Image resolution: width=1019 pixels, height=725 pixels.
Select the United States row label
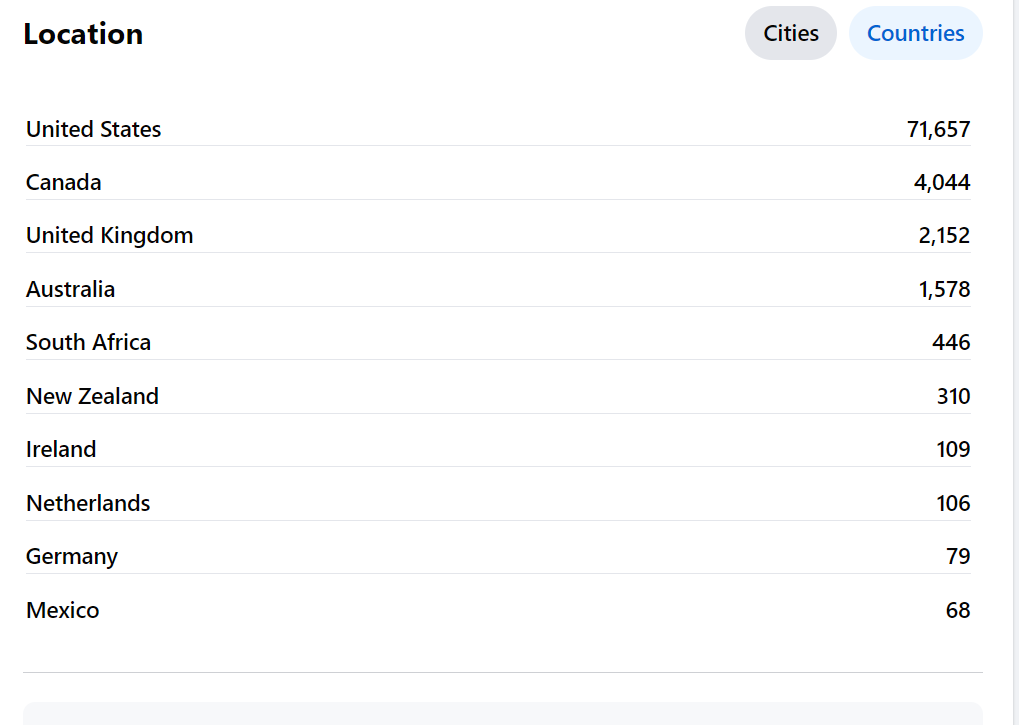[x=94, y=129]
